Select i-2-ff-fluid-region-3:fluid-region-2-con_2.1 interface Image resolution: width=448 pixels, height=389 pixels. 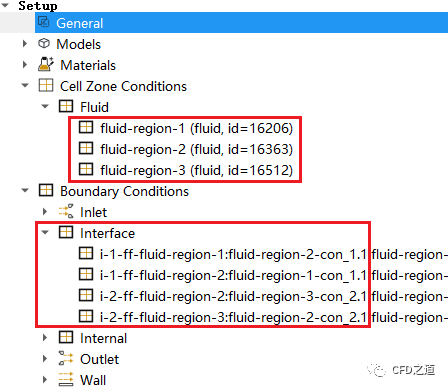coord(223,317)
